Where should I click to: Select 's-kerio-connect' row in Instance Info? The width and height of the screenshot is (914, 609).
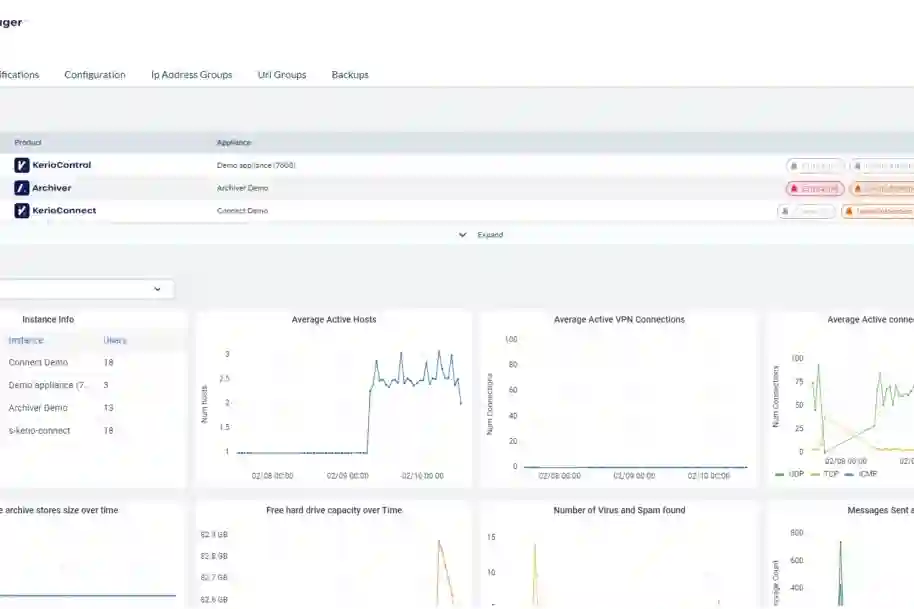tap(92, 431)
